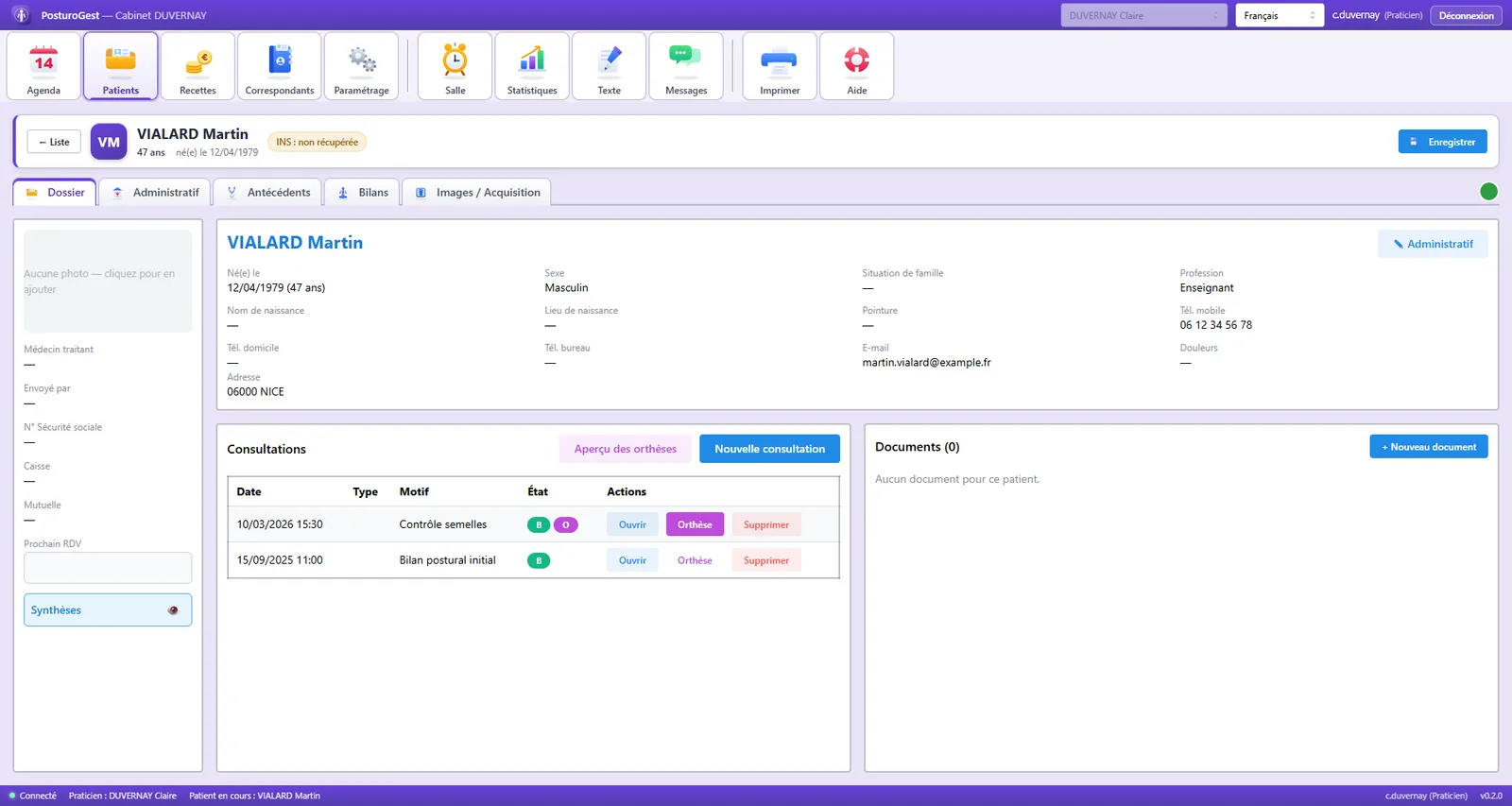The height and width of the screenshot is (806, 1512).
Task: Click the martin.vialard@example.fr email text
Action: point(926,363)
